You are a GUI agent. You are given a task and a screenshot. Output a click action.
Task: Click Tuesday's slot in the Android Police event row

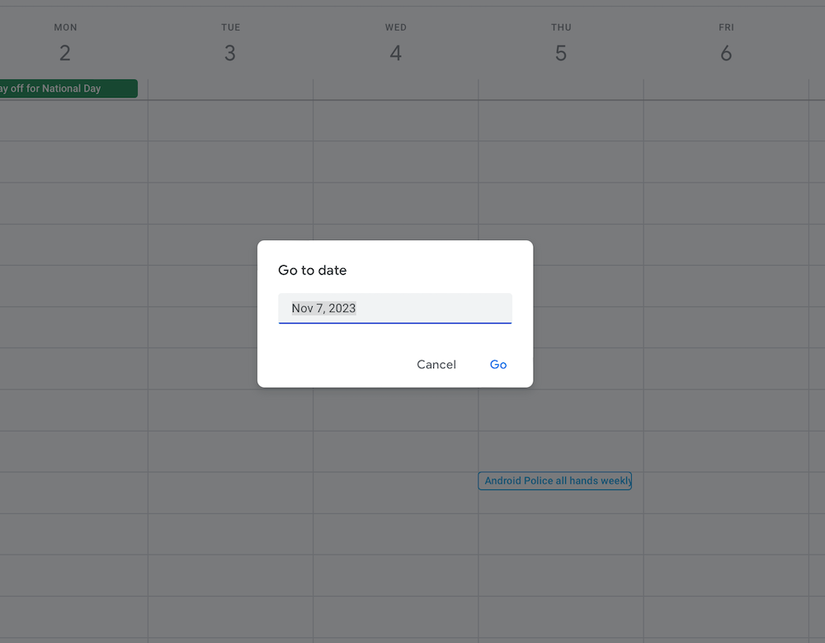(x=230, y=492)
